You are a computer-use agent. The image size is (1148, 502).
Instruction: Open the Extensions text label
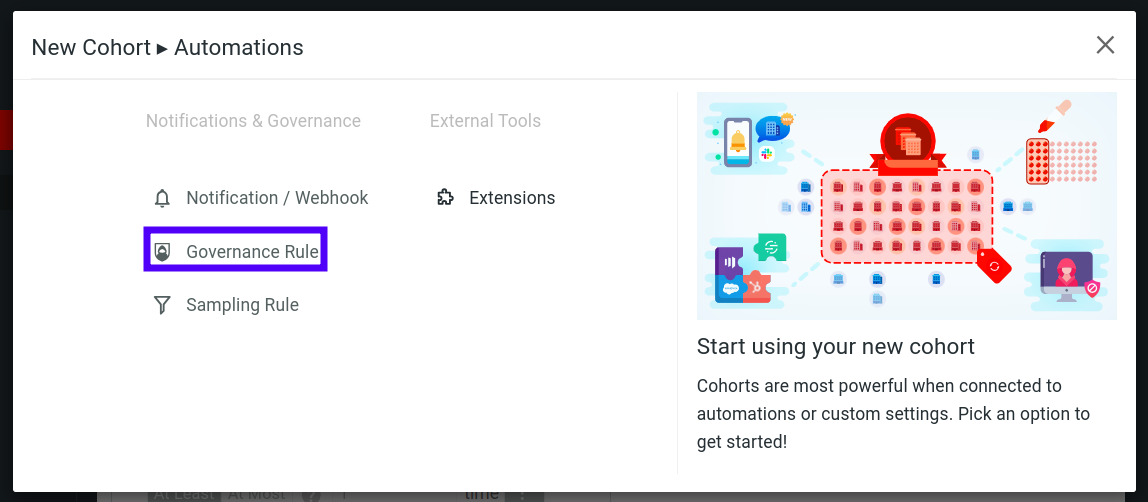[x=512, y=198]
